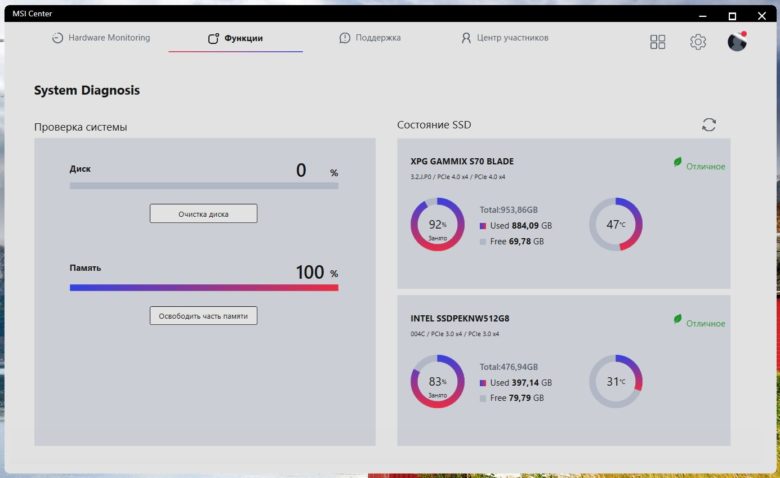Viewport: 780px width, 478px height.
Task: Click the Освободить часть памяти button
Action: [203, 315]
